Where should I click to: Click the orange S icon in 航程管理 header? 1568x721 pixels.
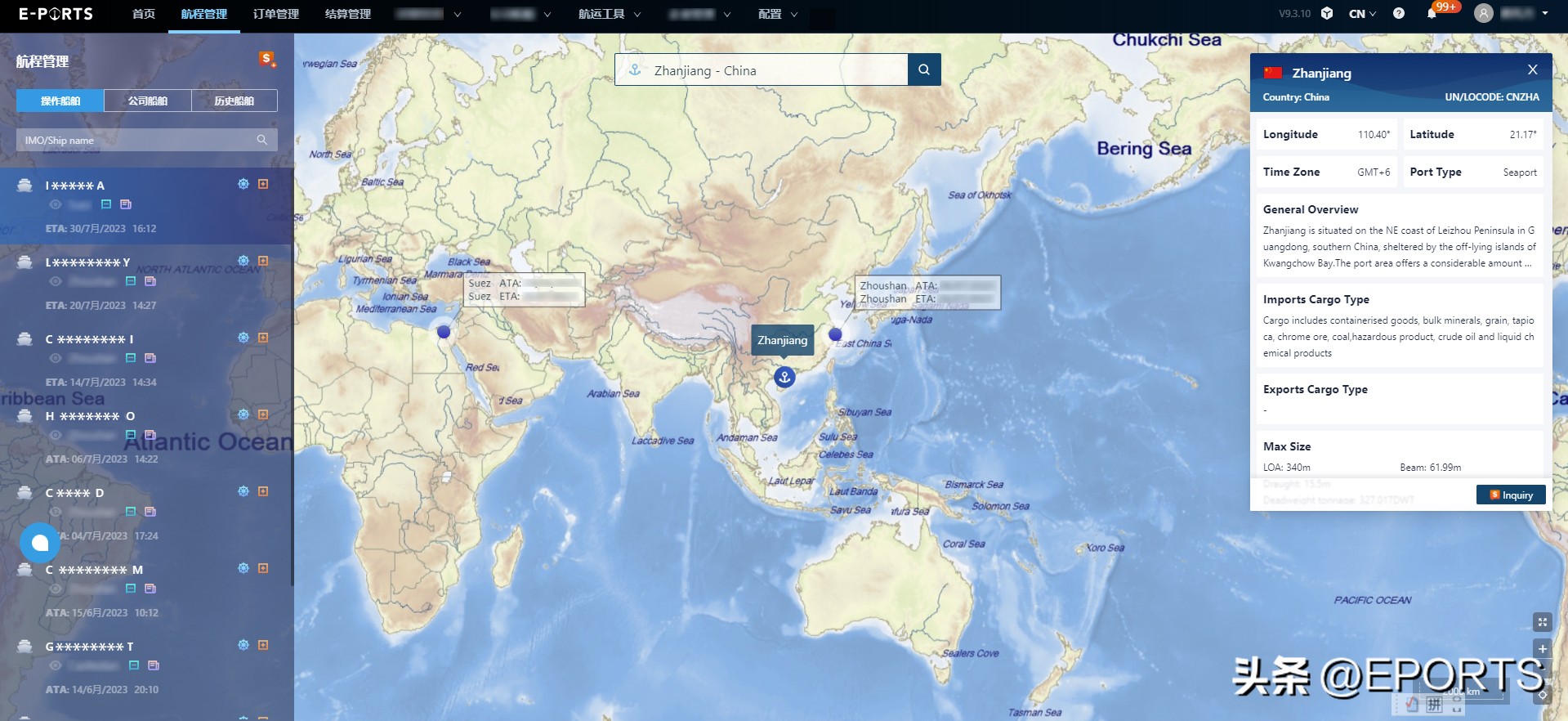point(266,59)
